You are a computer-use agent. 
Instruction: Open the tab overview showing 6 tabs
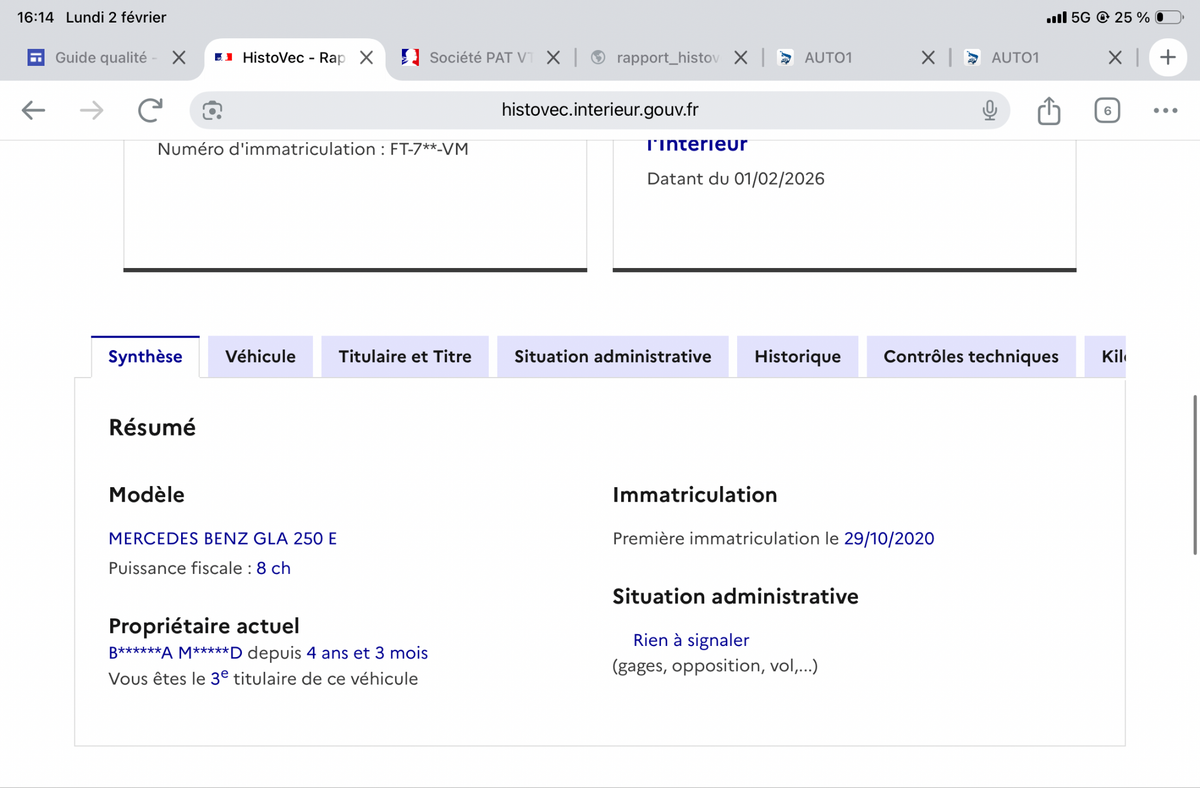(1106, 110)
